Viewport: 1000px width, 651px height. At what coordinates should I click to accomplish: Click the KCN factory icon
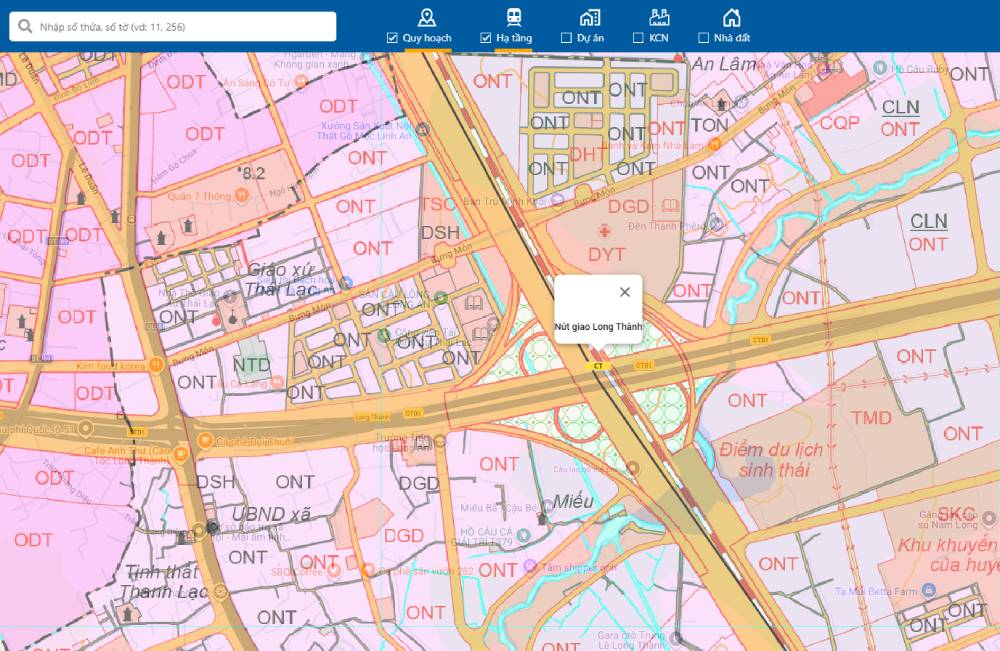pos(658,17)
